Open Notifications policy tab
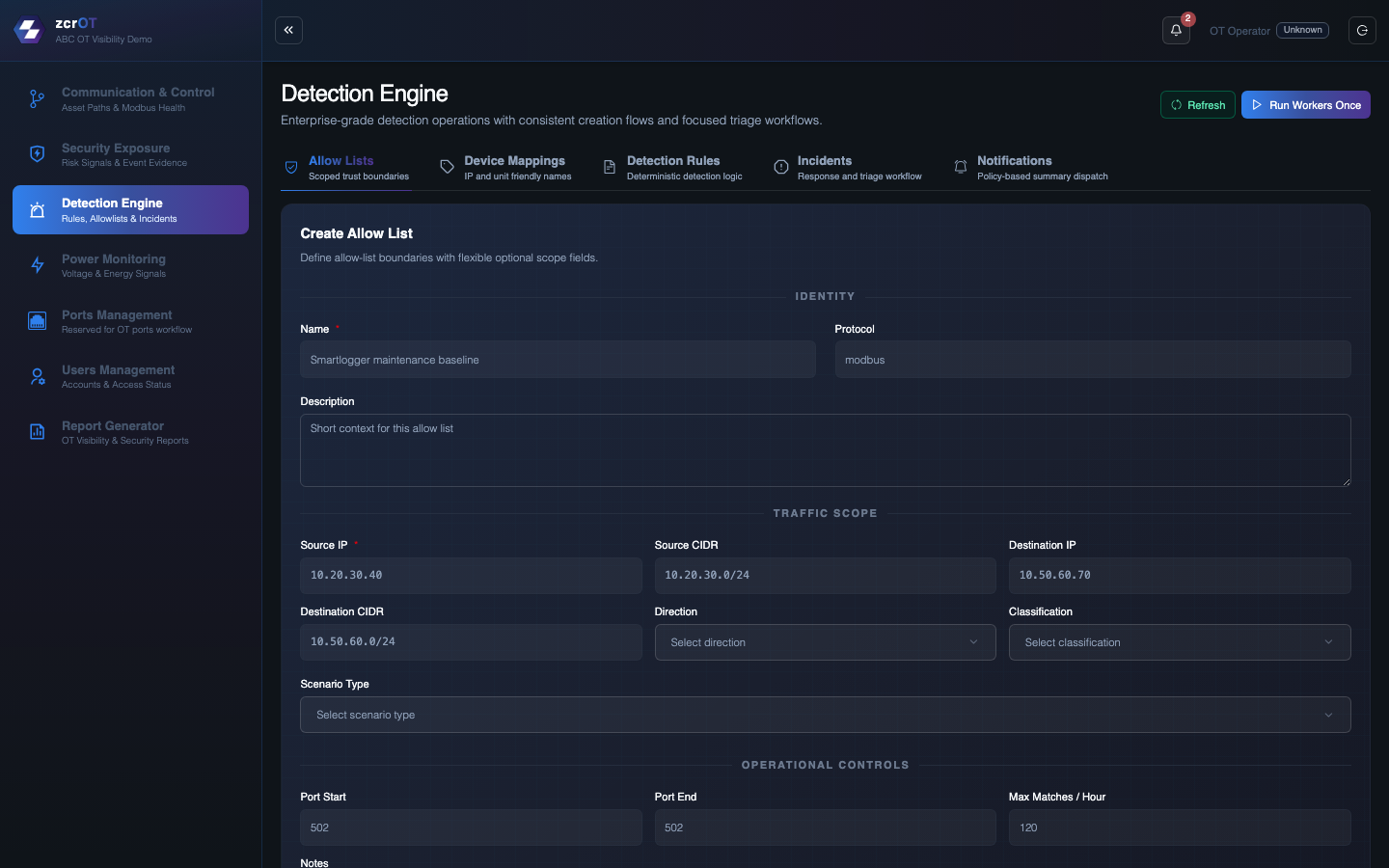Screen dimensions: 1389x868 coord(1030,168)
